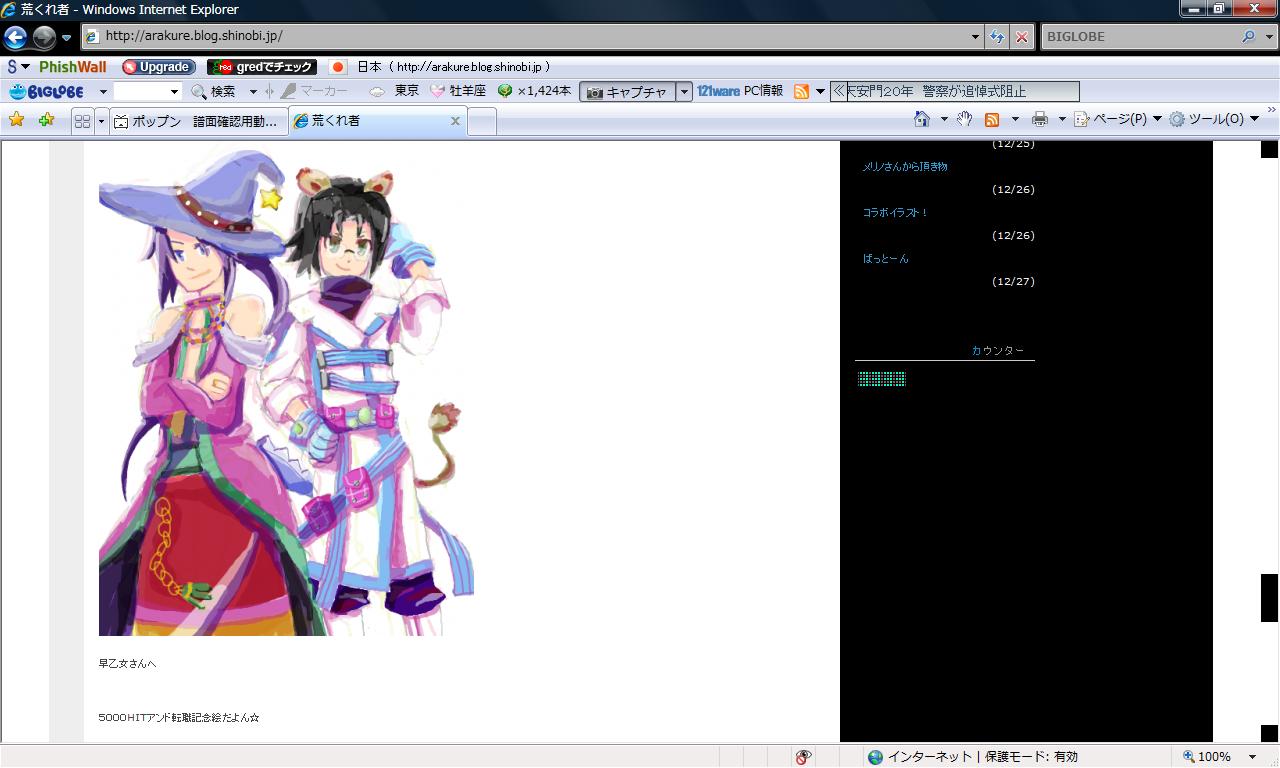This screenshot has width=1280, height=768.
Task: Click the 100% zoom level button
Action: point(1207,757)
